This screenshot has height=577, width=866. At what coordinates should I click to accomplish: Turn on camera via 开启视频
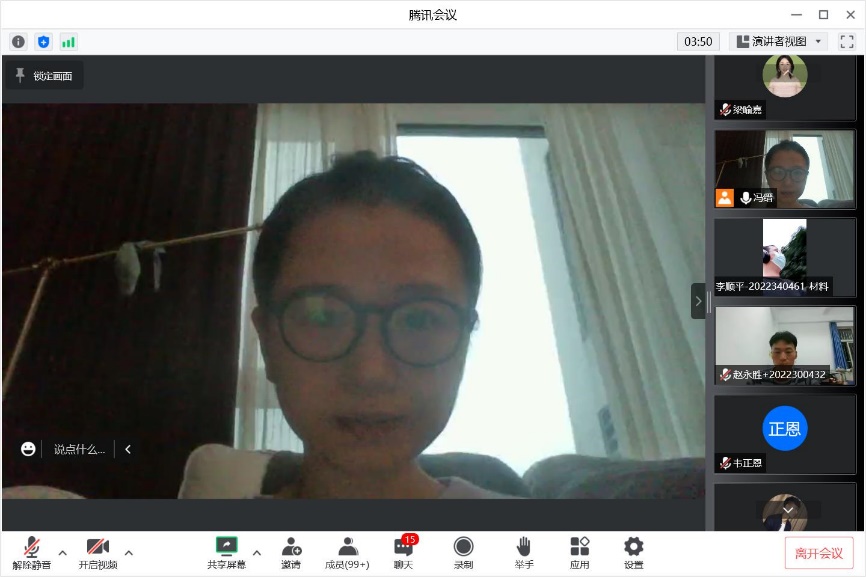[x=97, y=552]
